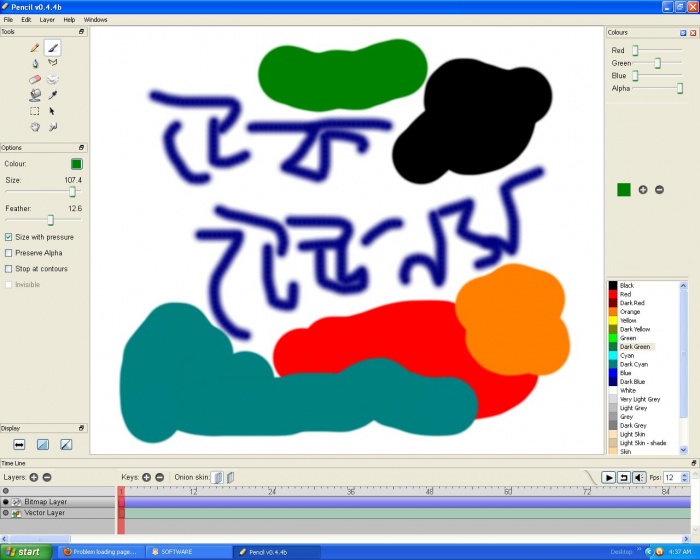Add a keyframe with Keys plus
Image resolution: width=700 pixels, height=560 pixels.
click(x=146, y=477)
